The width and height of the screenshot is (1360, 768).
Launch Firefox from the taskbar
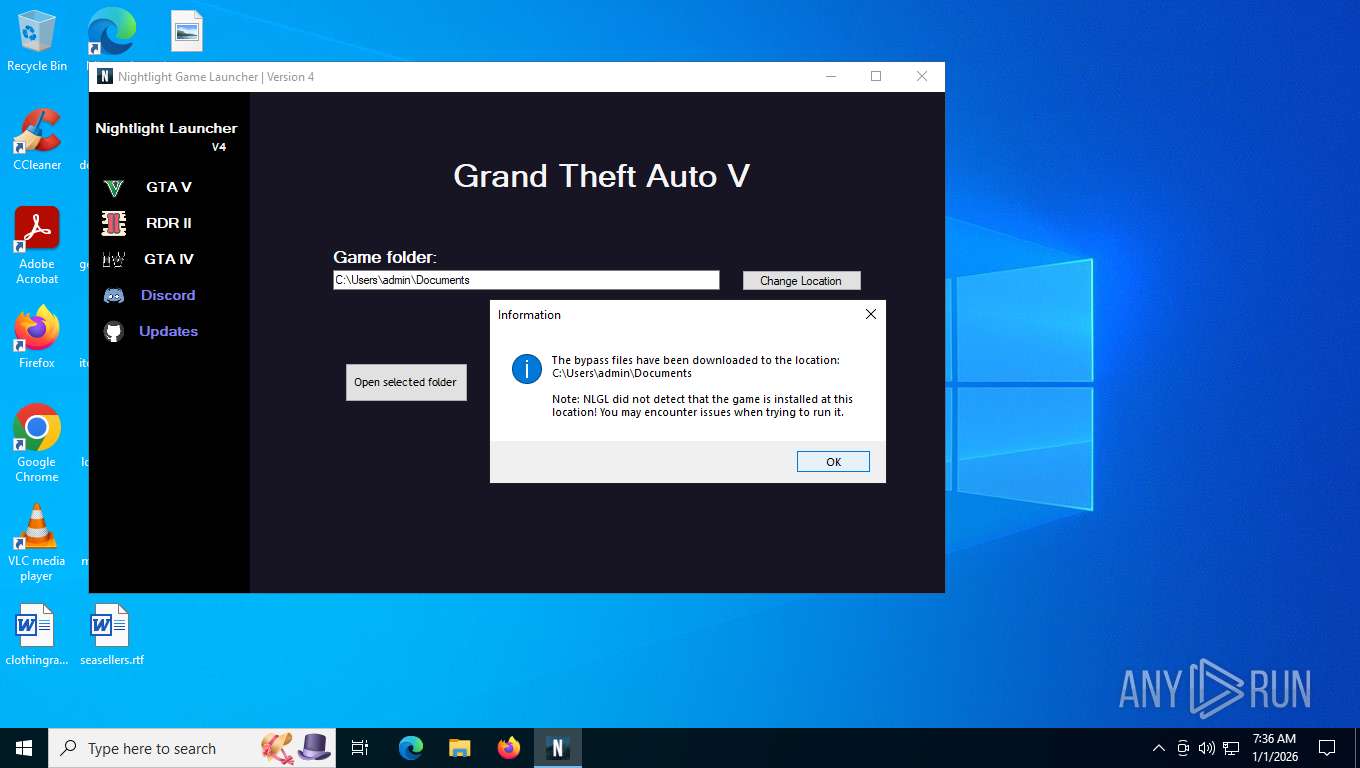[508, 748]
